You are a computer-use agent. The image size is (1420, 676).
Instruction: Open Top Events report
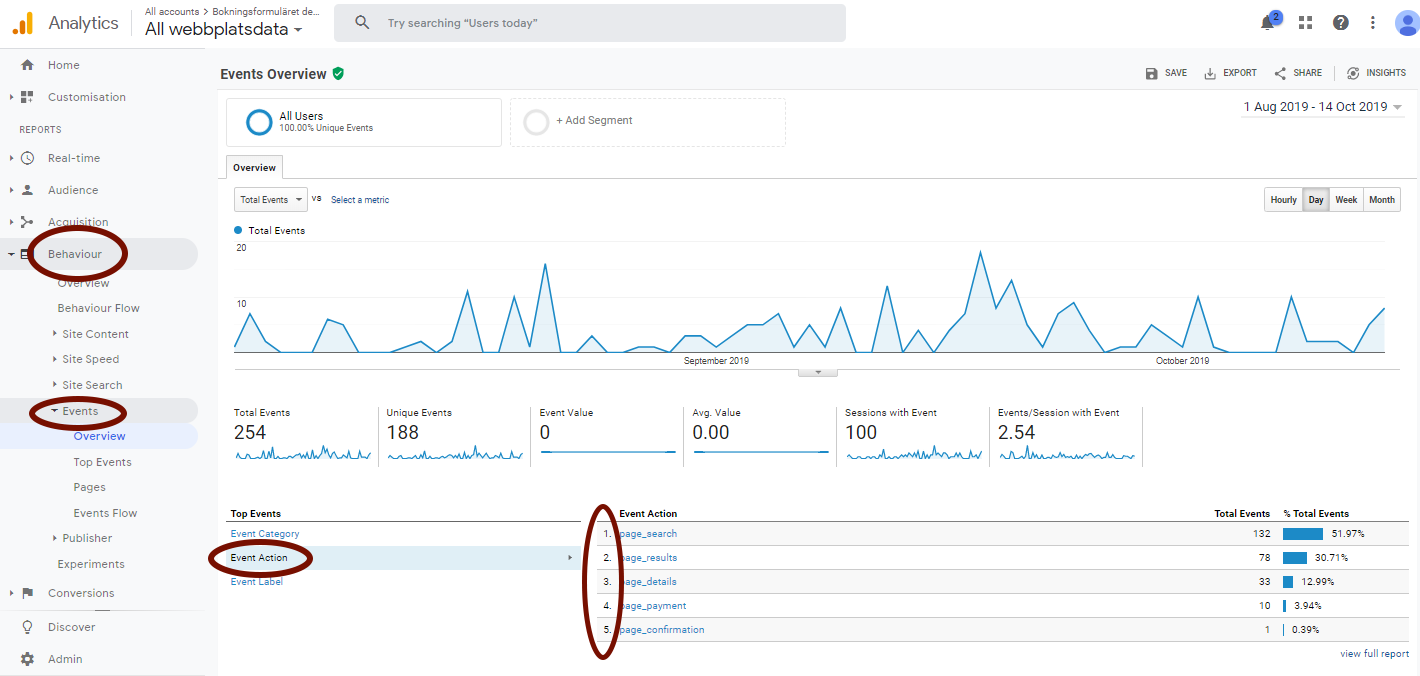[x=102, y=462]
